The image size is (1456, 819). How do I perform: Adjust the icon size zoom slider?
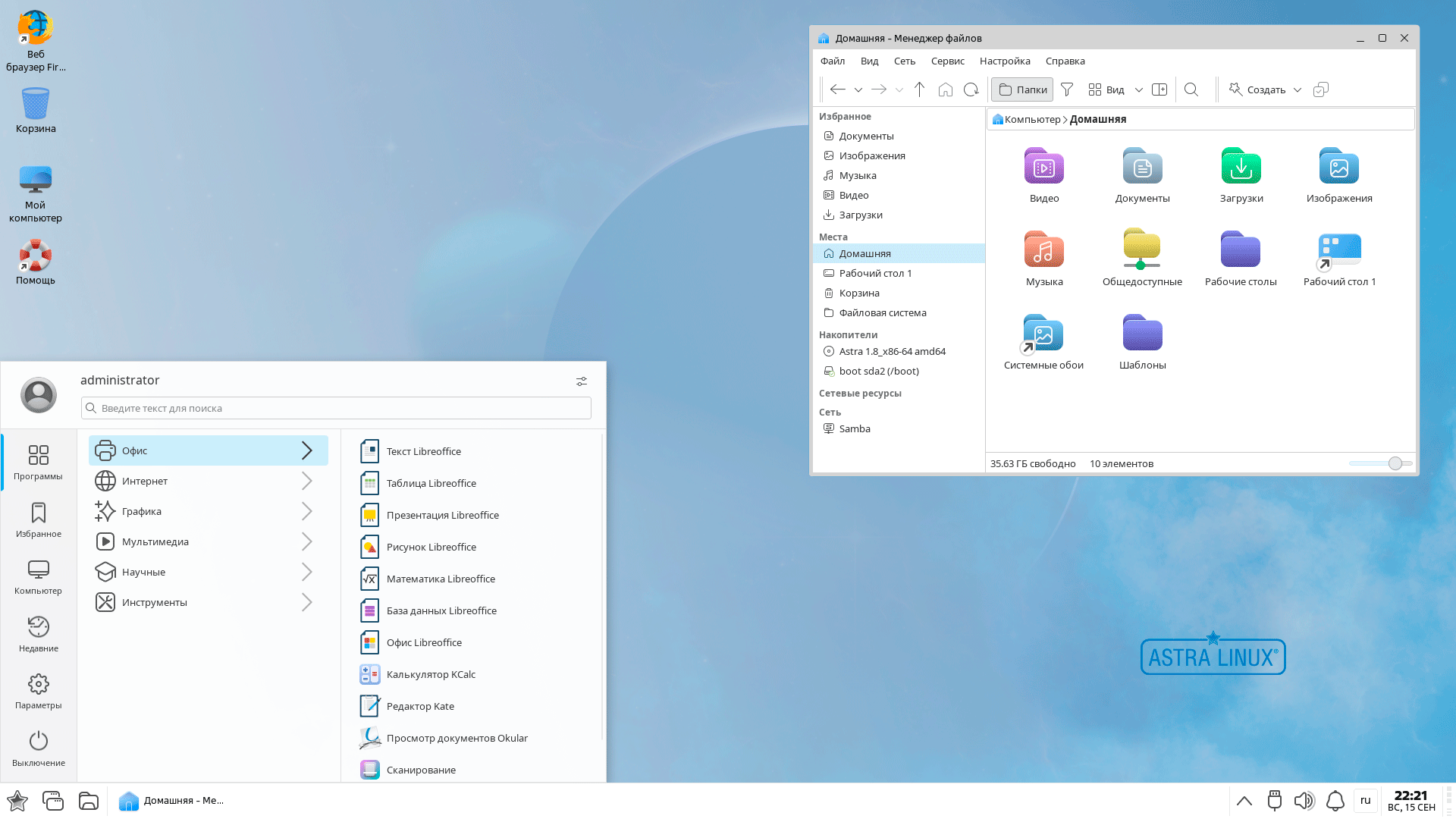pos(1395,463)
